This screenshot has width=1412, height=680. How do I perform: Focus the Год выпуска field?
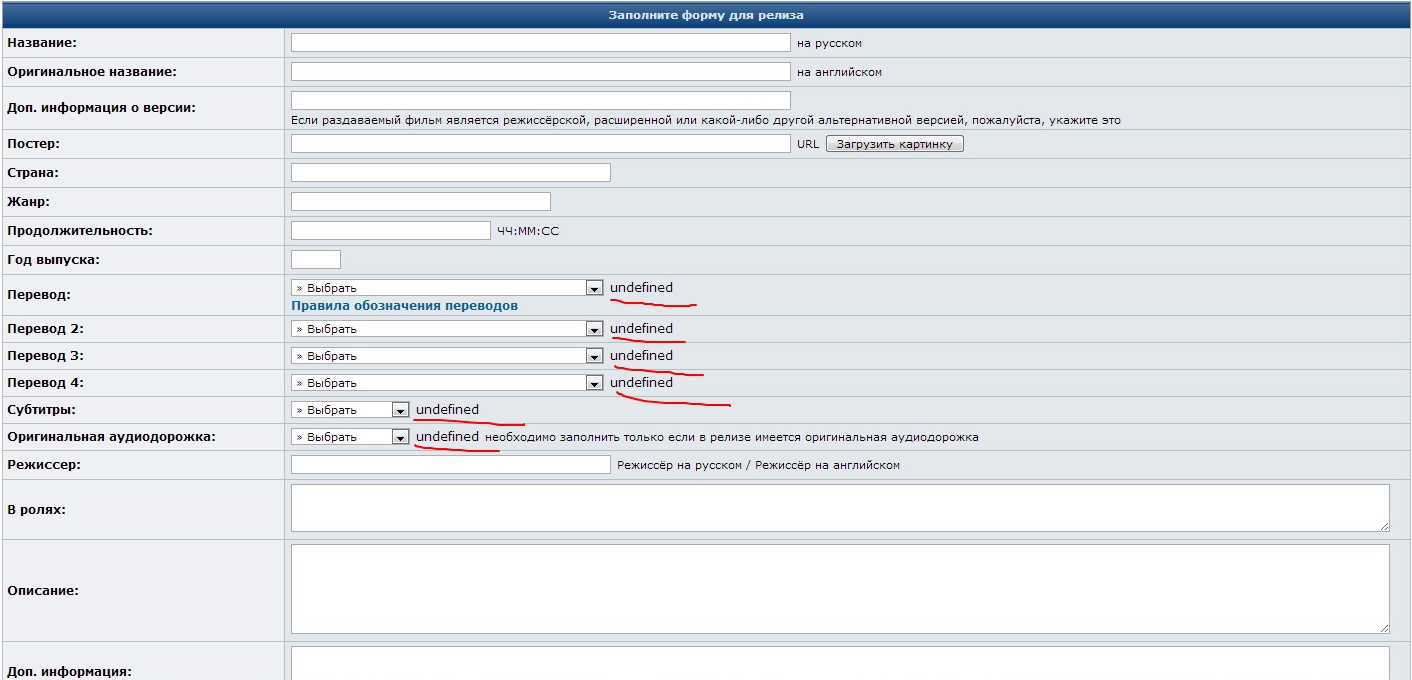(x=315, y=260)
